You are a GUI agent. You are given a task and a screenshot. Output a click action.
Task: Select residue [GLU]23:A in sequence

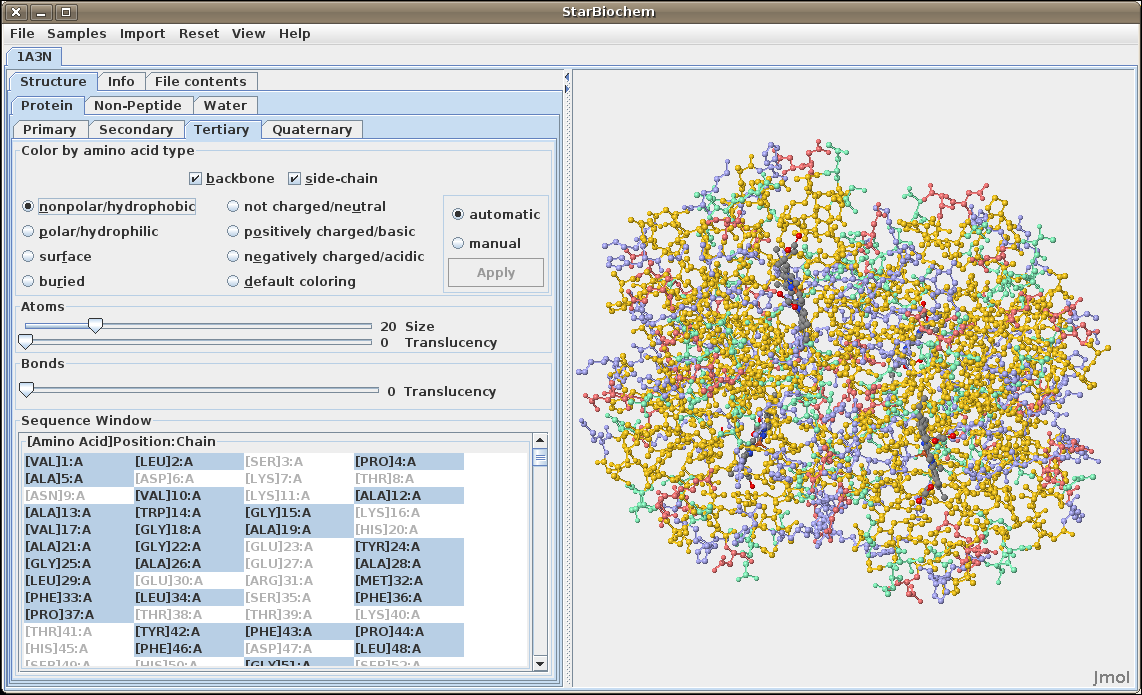click(299, 546)
